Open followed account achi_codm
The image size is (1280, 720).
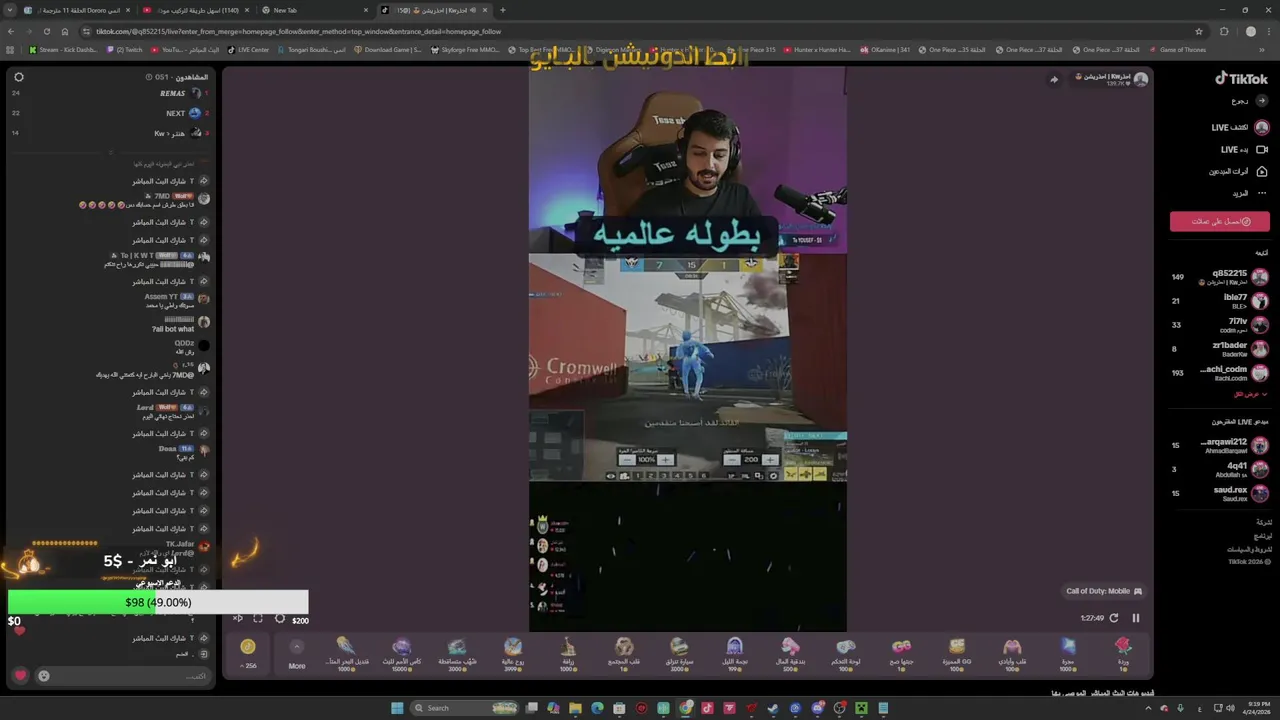[1220, 373]
